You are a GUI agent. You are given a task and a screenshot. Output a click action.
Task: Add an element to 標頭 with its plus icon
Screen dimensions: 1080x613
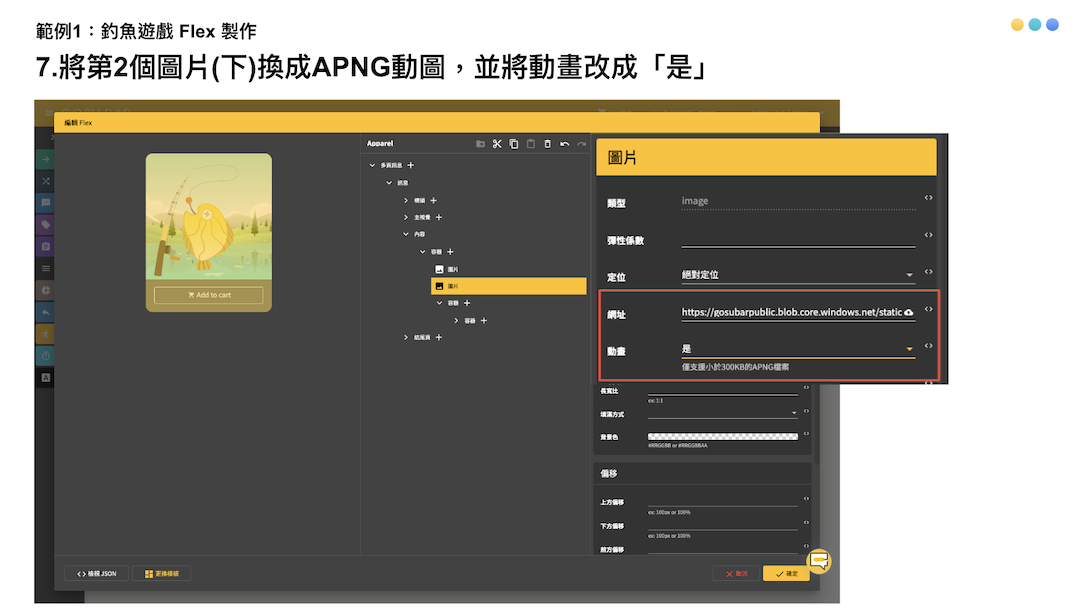pyautogui.click(x=433, y=200)
